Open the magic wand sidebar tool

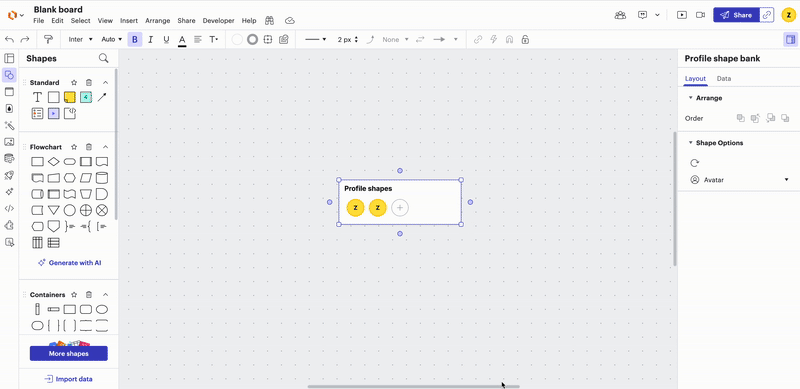(9, 125)
